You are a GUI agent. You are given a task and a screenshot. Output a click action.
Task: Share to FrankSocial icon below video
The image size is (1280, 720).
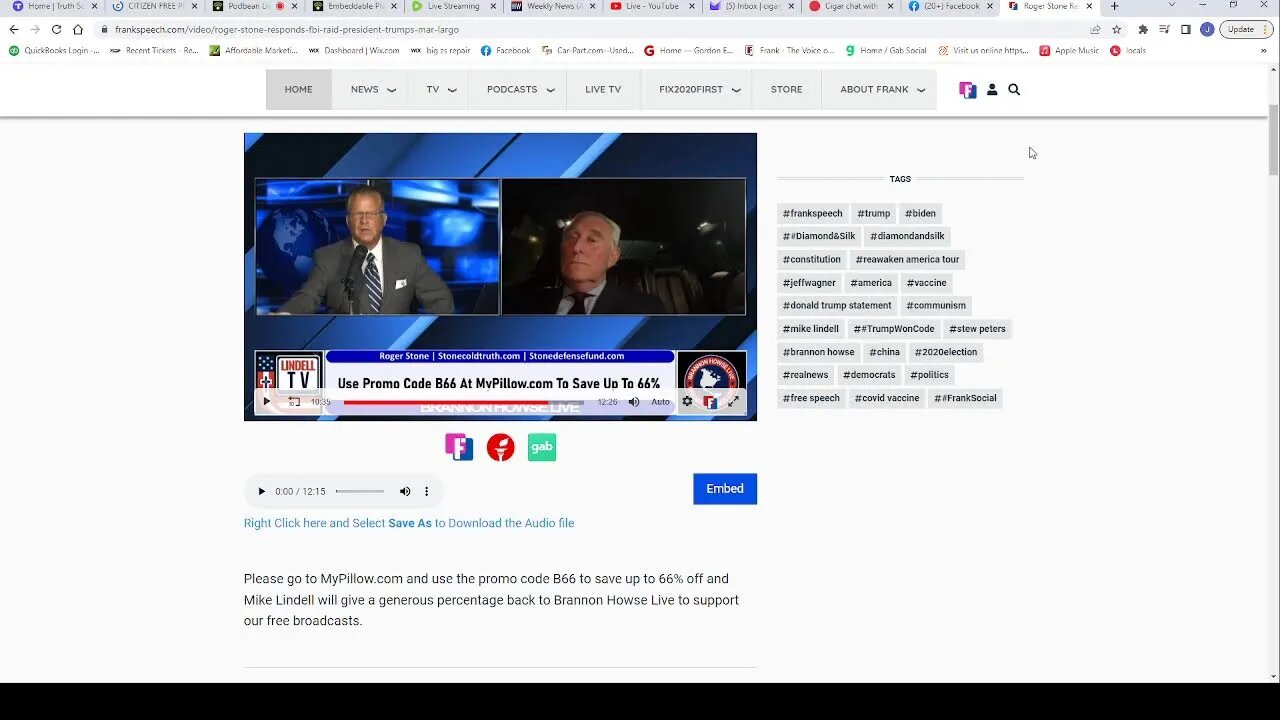[x=459, y=447]
